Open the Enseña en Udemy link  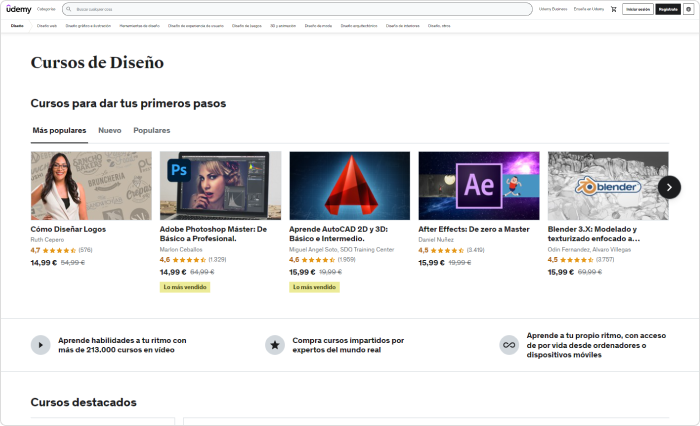pyautogui.click(x=589, y=9)
